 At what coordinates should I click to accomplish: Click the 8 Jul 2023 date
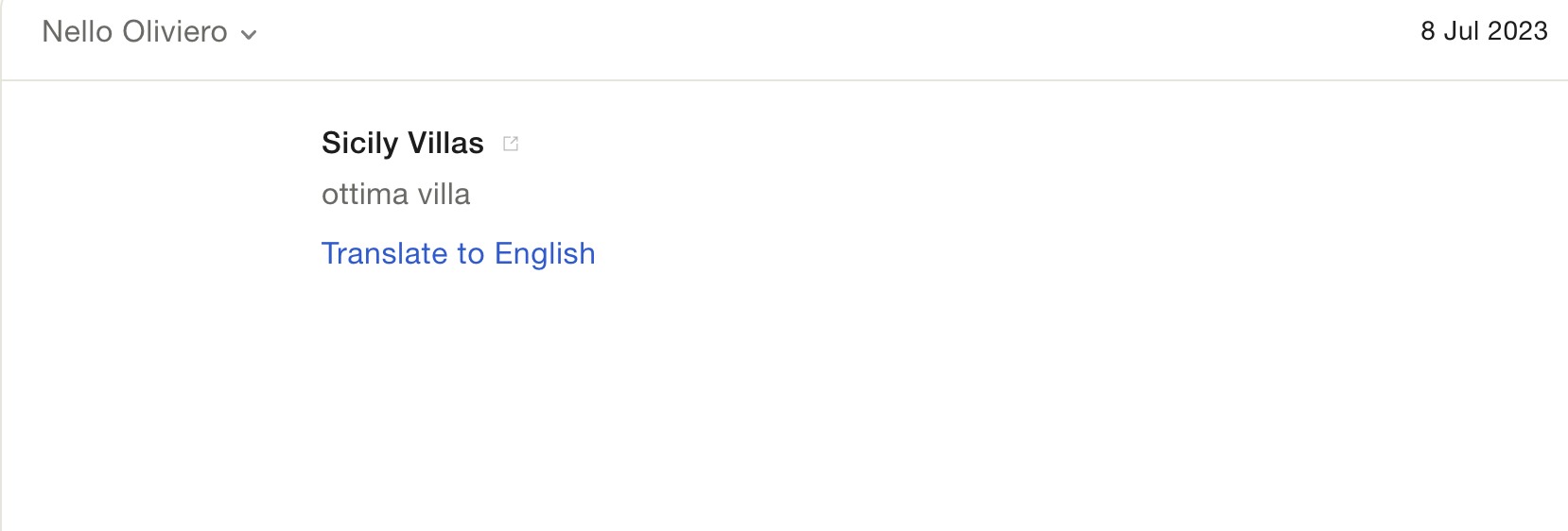point(1483,31)
